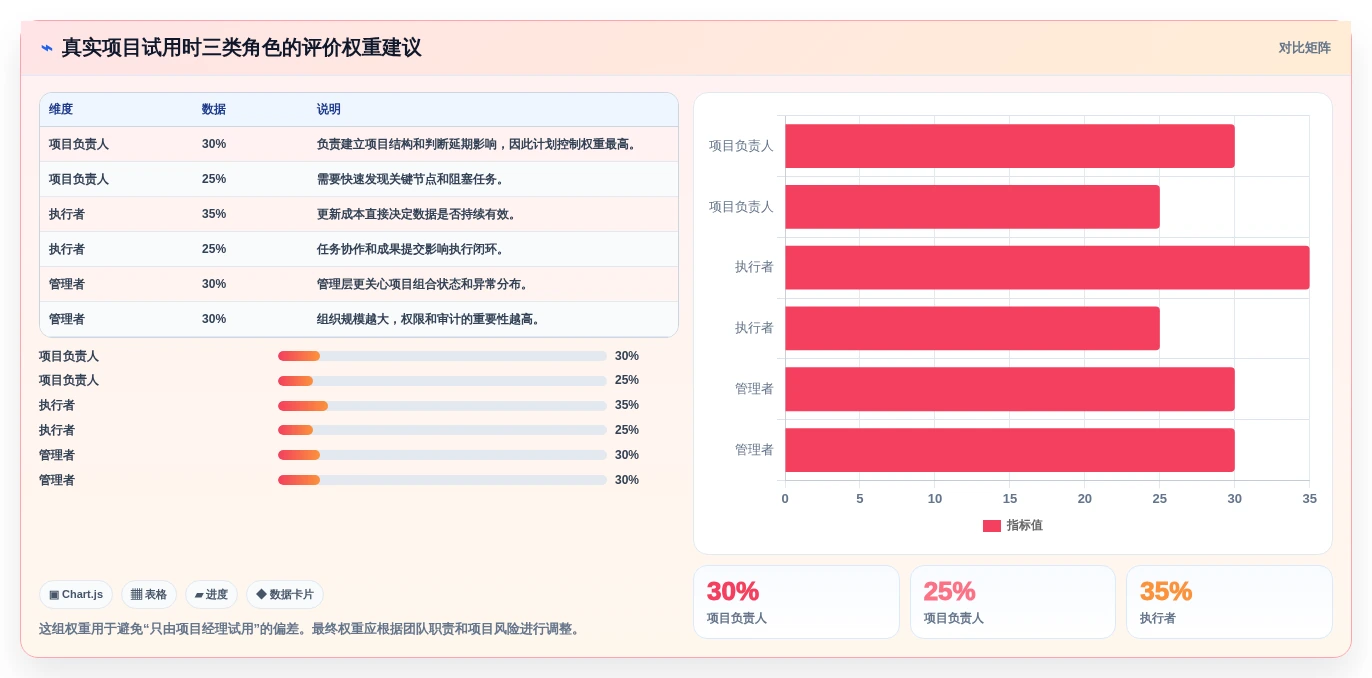Screen dimensions: 1372x678
Task: Click the x-axis tick label 5
Action: (860, 498)
